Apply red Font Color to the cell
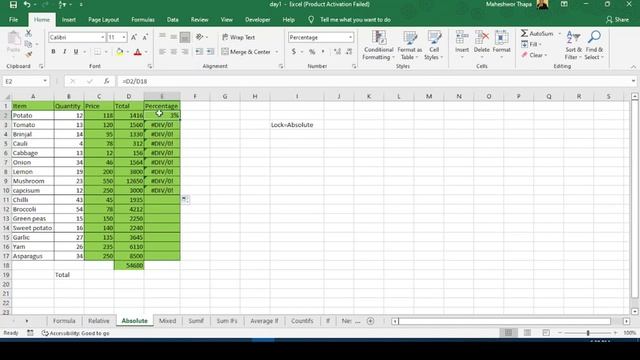640x360 pixels. 138,52
